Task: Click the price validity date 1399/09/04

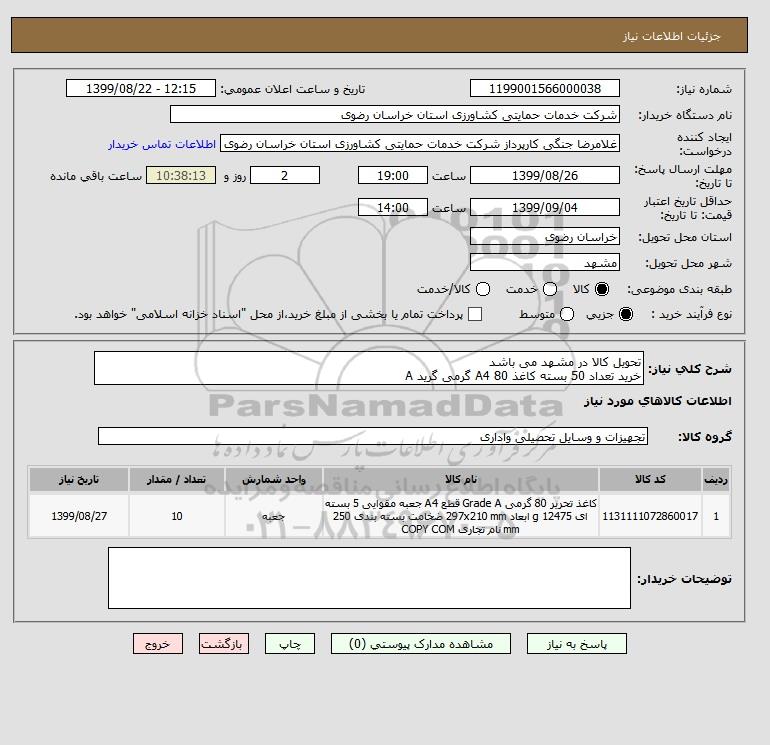Action: coord(545,207)
